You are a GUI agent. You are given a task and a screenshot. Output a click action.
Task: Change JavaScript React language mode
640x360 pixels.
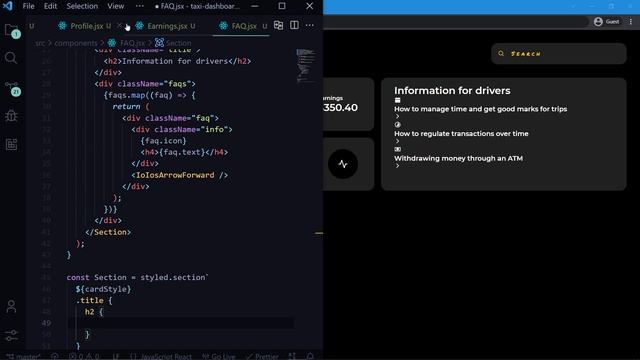click(x=161, y=356)
